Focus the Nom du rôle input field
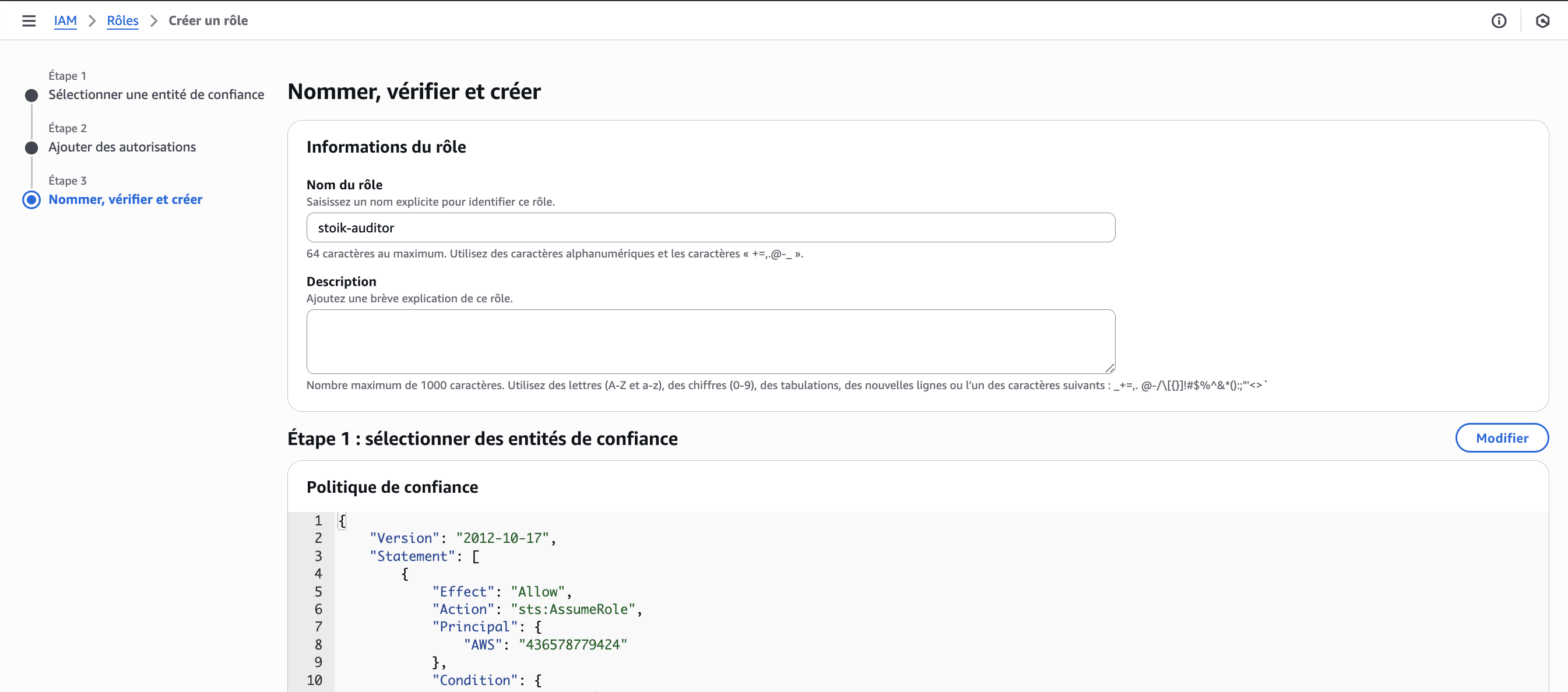Screen dimensions: 1568x692 710,227
